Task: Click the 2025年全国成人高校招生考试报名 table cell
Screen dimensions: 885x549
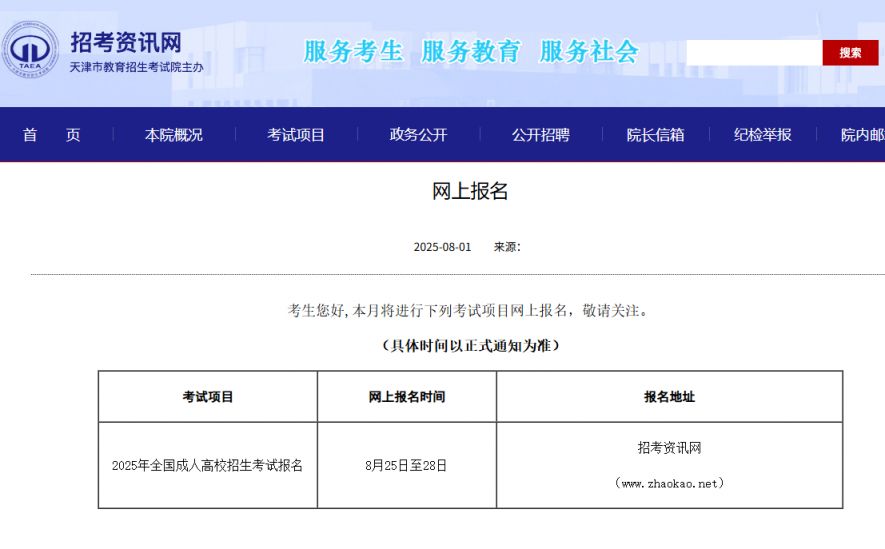Action: [x=207, y=465]
